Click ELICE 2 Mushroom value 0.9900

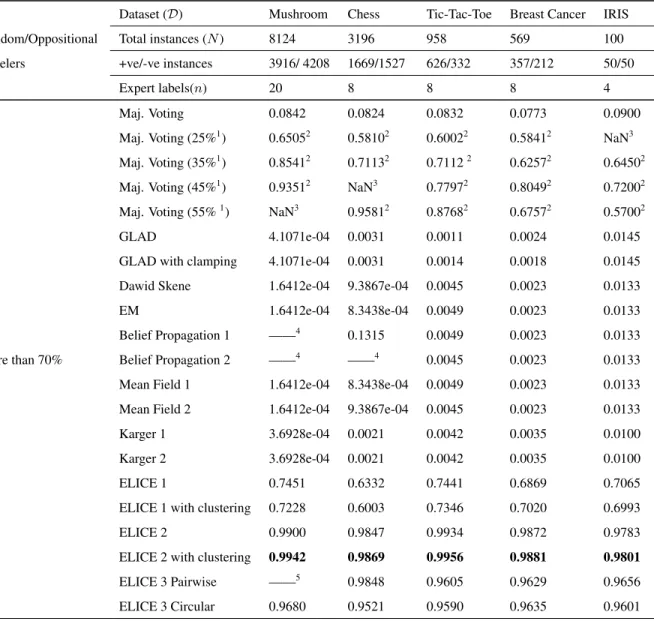pos(287,533)
